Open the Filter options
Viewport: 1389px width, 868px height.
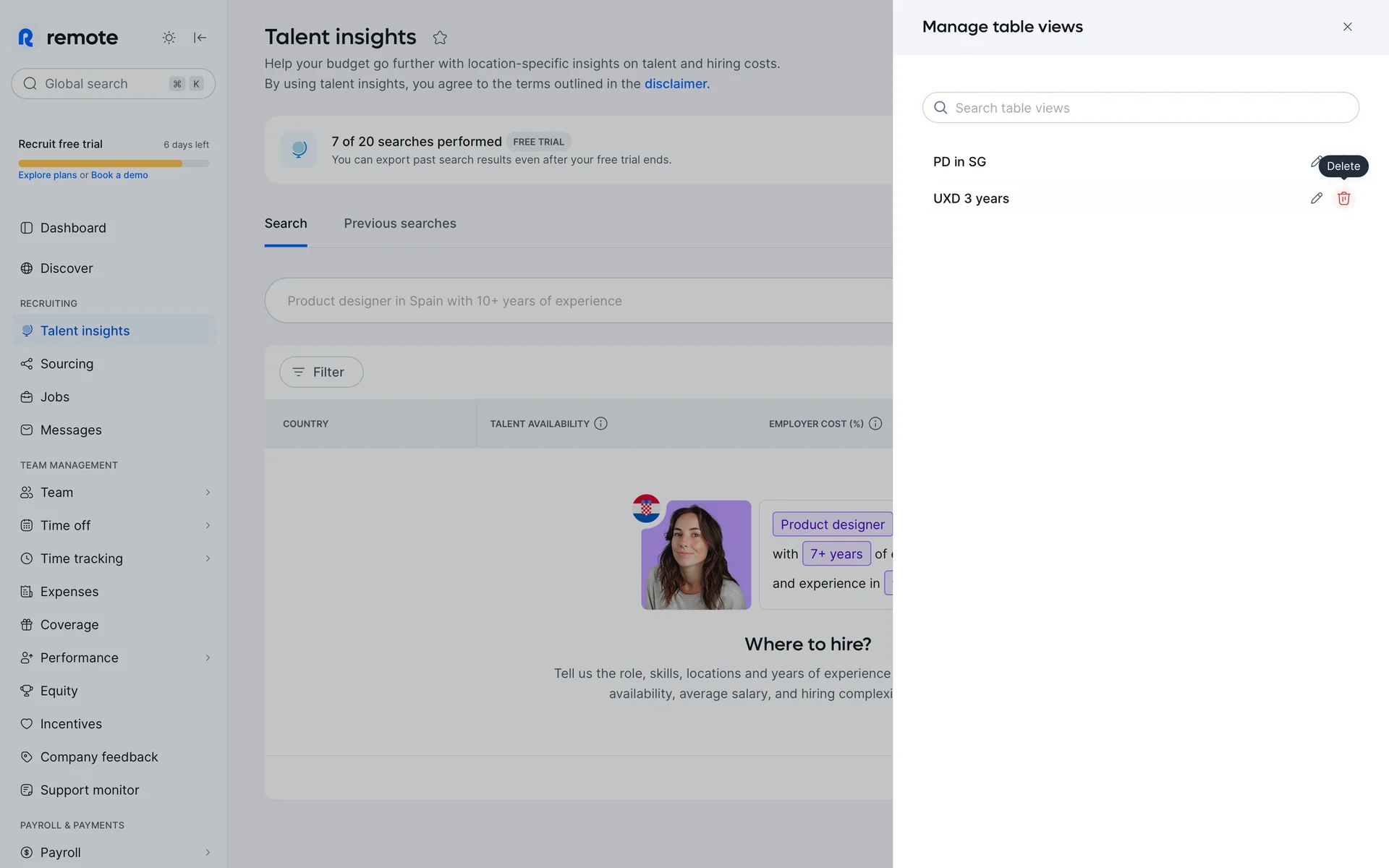tap(321, 372)
